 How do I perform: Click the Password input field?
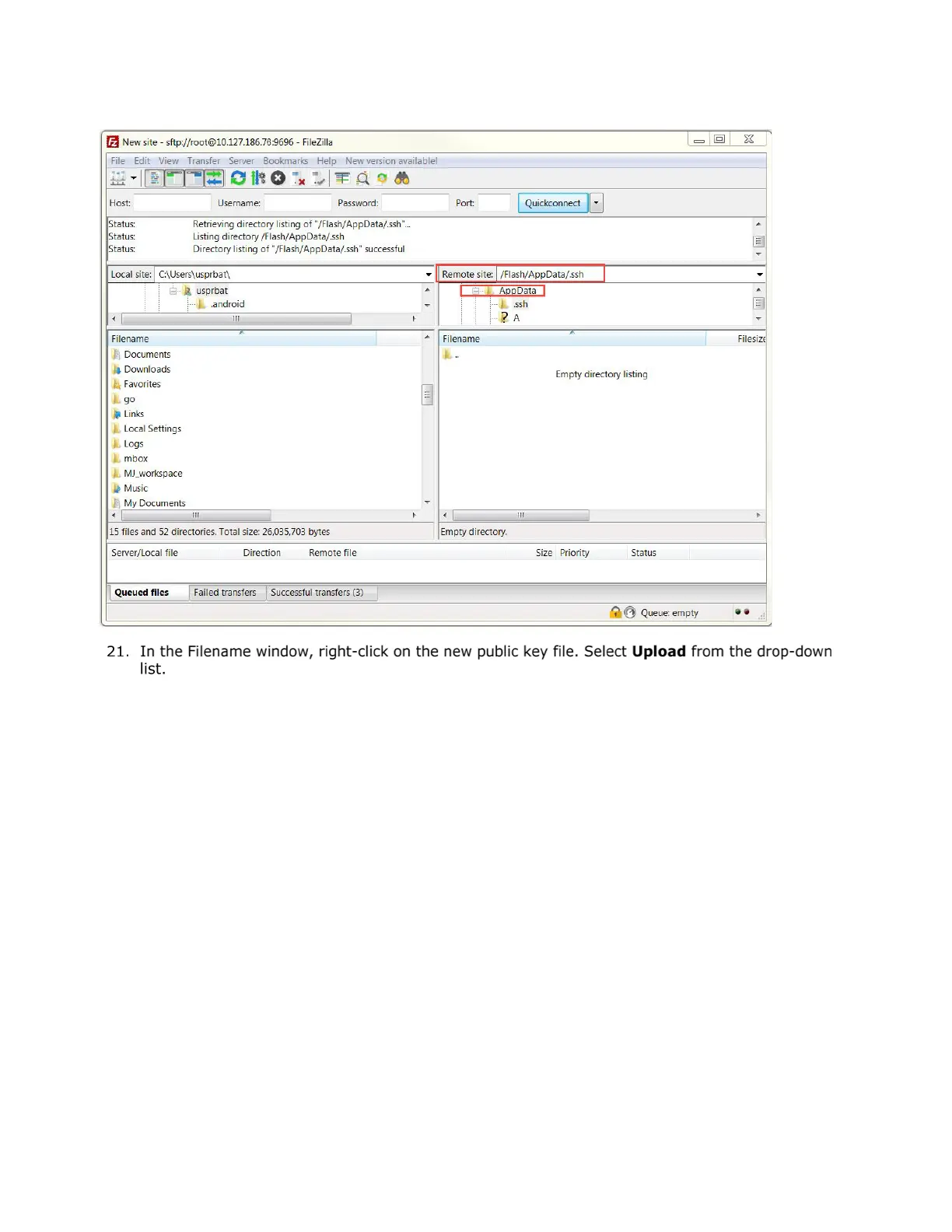[x=415, y=203]
